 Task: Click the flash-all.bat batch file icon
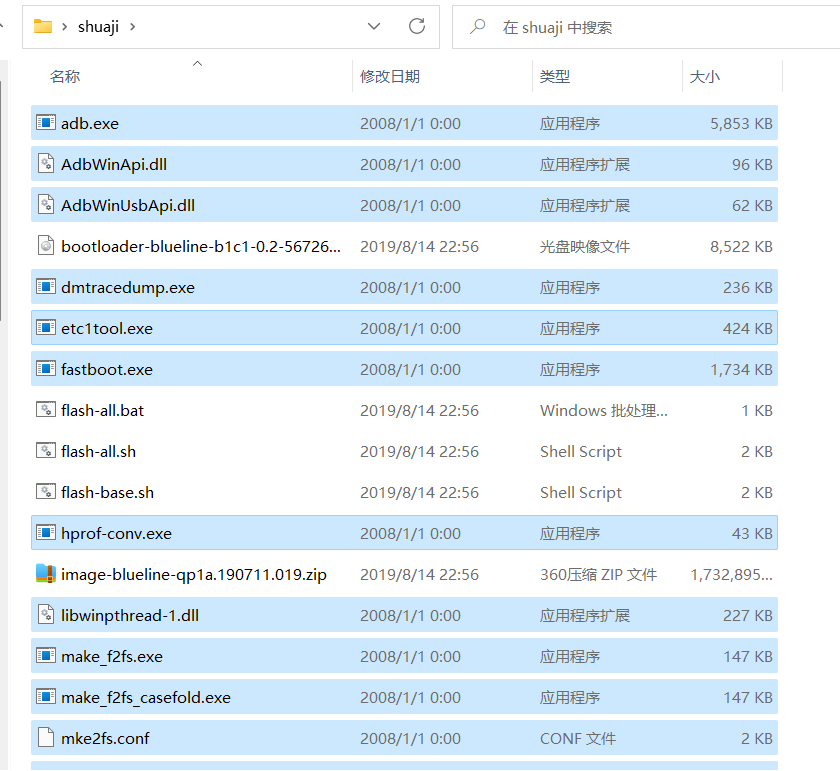[46, 410]
